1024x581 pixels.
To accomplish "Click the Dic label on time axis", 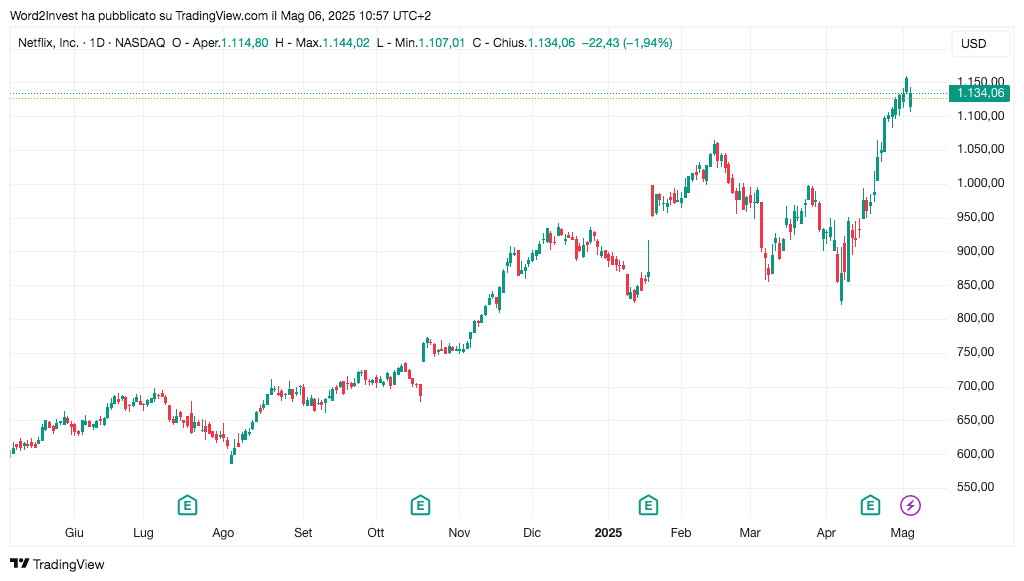I will (532, 533).
